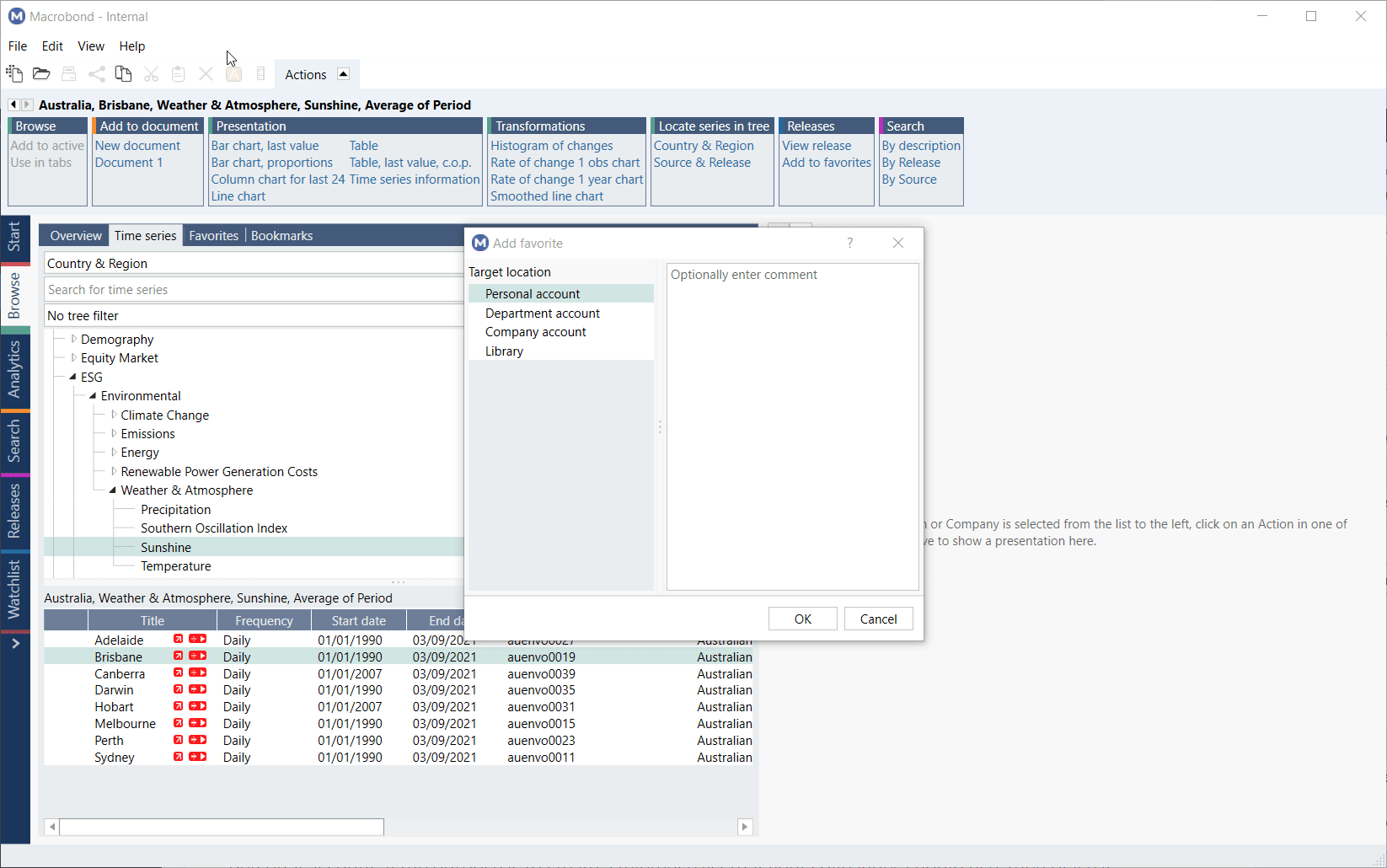This screenshot has width=1387, height=868.
Task: Go forward with the right history arrow
Action: click(x=27, y=104)
